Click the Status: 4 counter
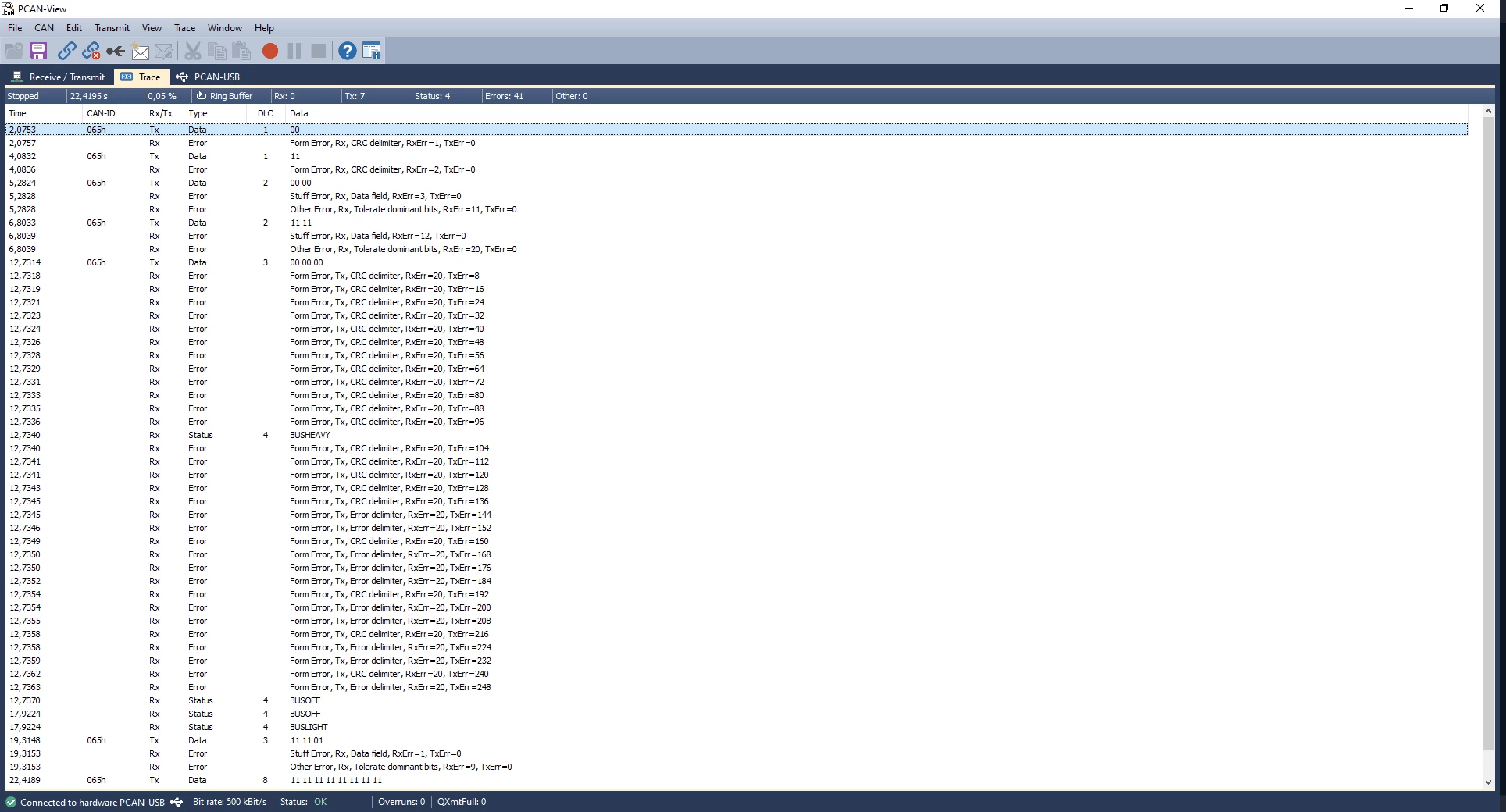The height and width of the screenshot is (812, 1506). (x=446, y=96)
